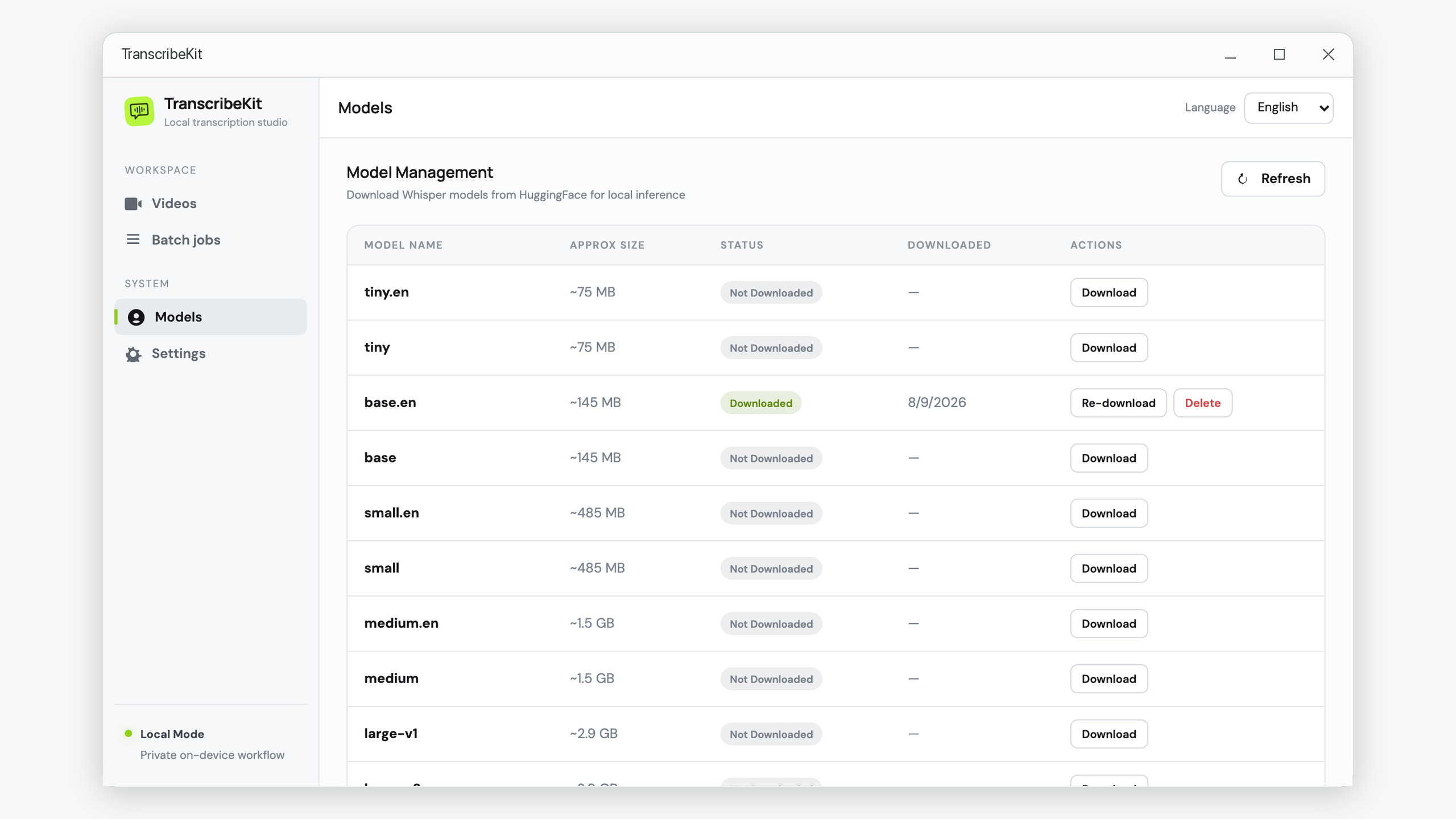
Task: Download the small model
Action: pos(1109,568)
